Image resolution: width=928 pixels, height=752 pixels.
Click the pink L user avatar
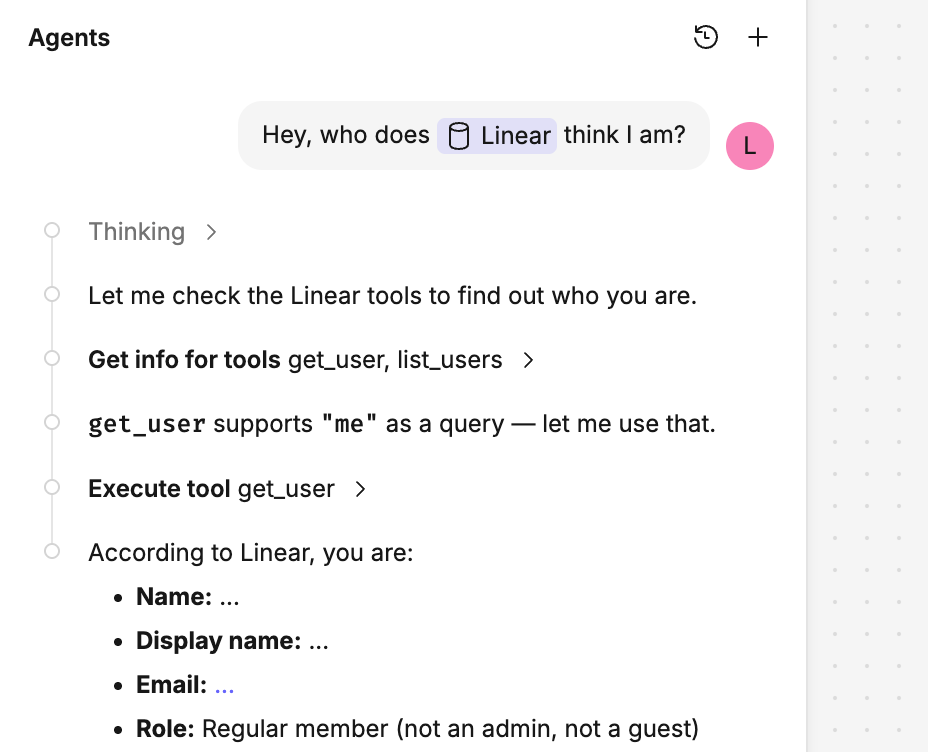749,146
